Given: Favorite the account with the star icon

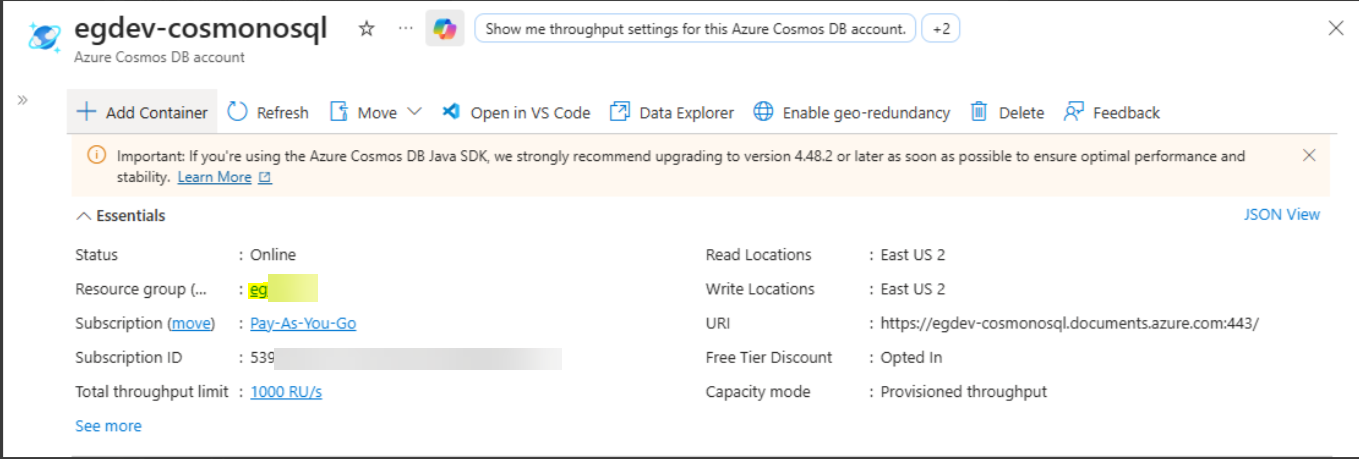Looking at the screenshot, I should (366, 29).
